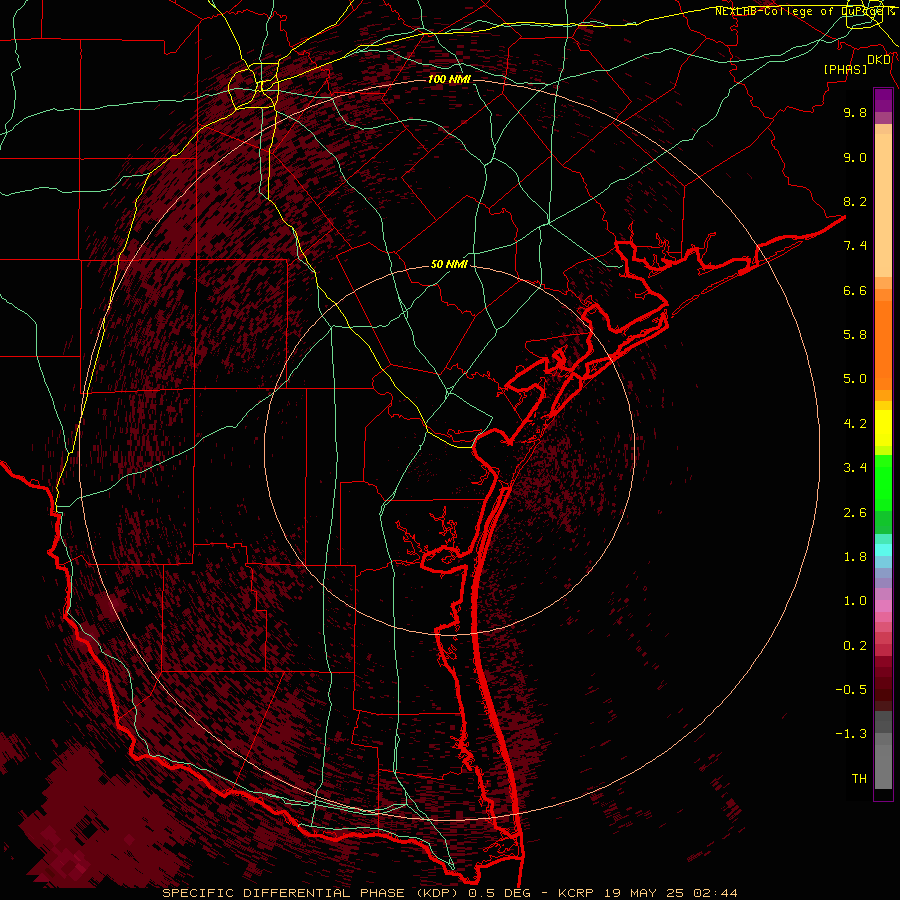Select the -0.5 scale value
This screenshot has width=900, height=900.
(x=851, y=690)
